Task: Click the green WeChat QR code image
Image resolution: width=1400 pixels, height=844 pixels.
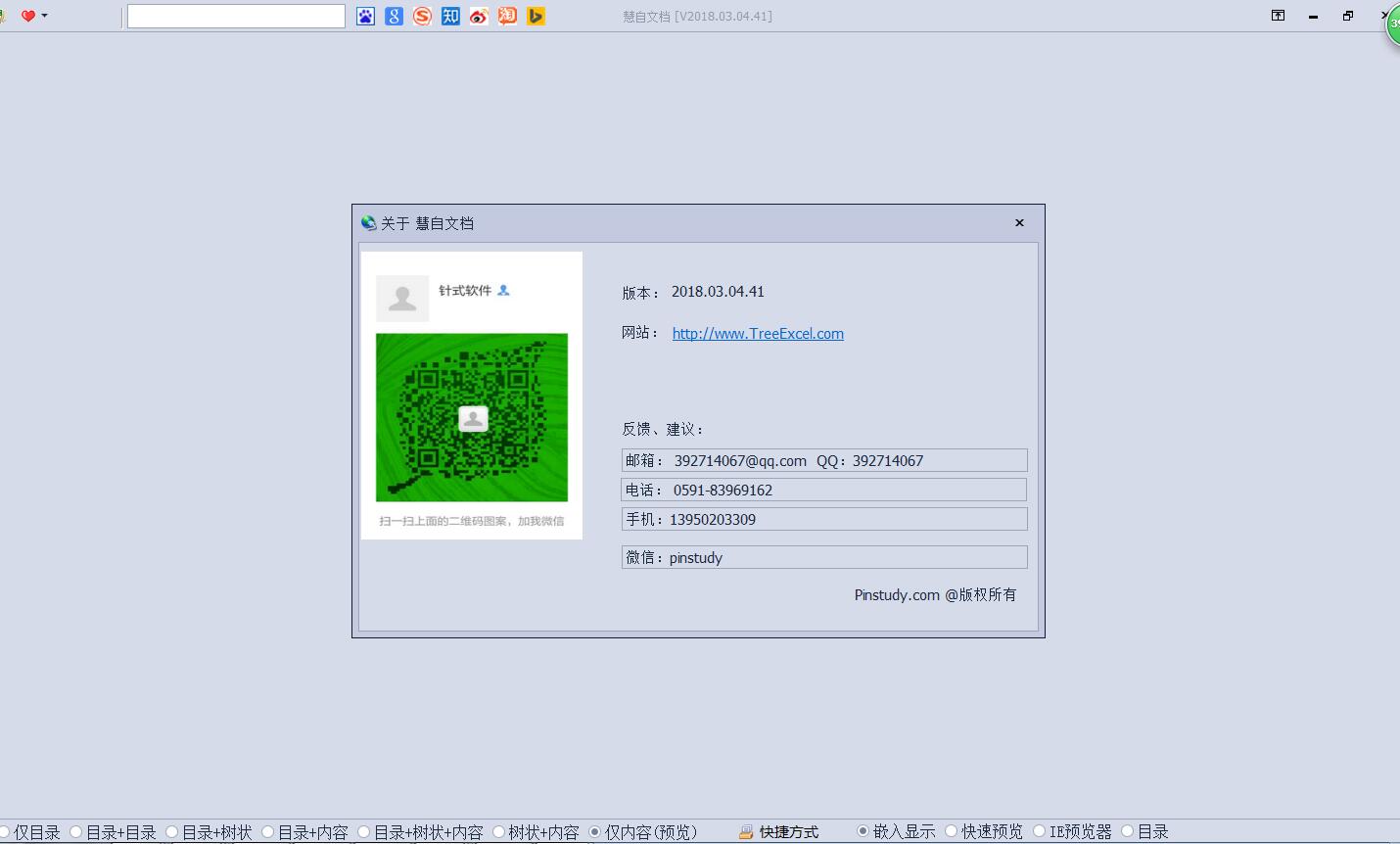Action: (x=472, y=417)
